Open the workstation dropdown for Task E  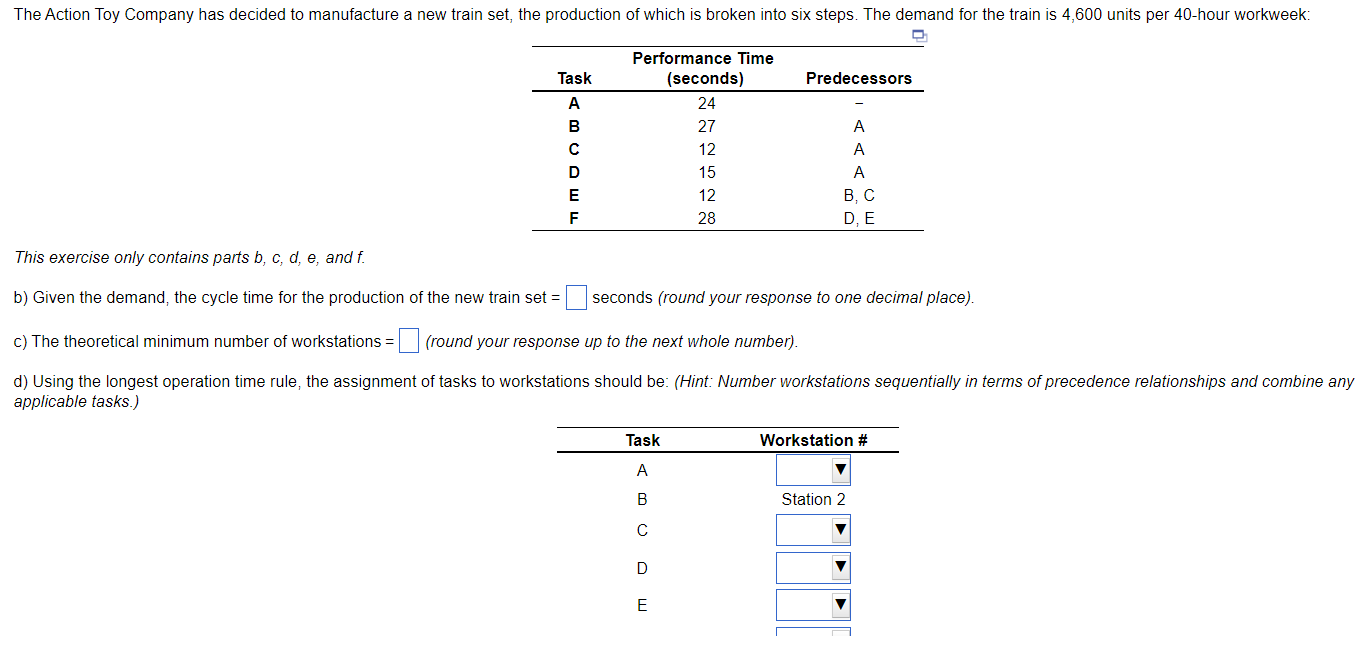tap(812, 604)
